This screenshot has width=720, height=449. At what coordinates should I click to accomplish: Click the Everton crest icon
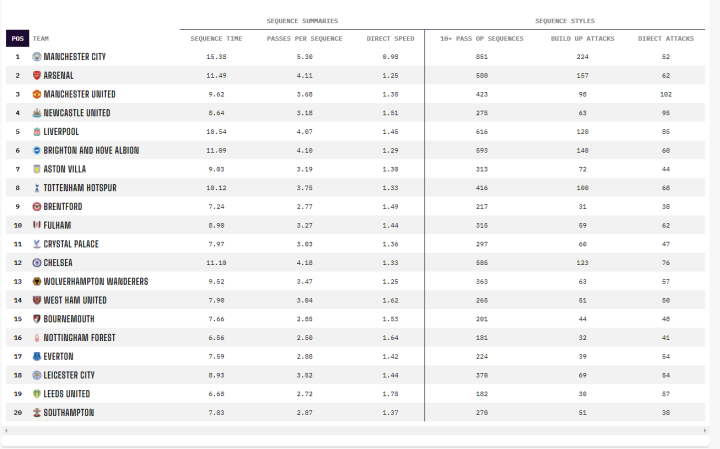tap(37, 356)
